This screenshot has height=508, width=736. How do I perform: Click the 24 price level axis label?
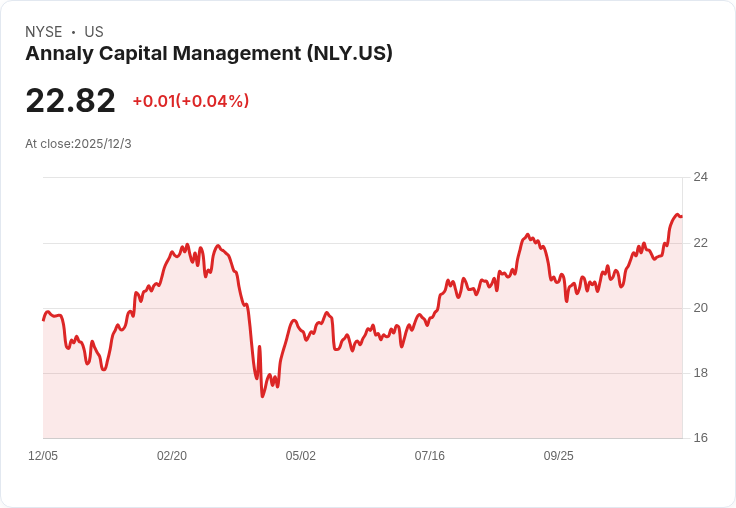(x=700, y=177)
